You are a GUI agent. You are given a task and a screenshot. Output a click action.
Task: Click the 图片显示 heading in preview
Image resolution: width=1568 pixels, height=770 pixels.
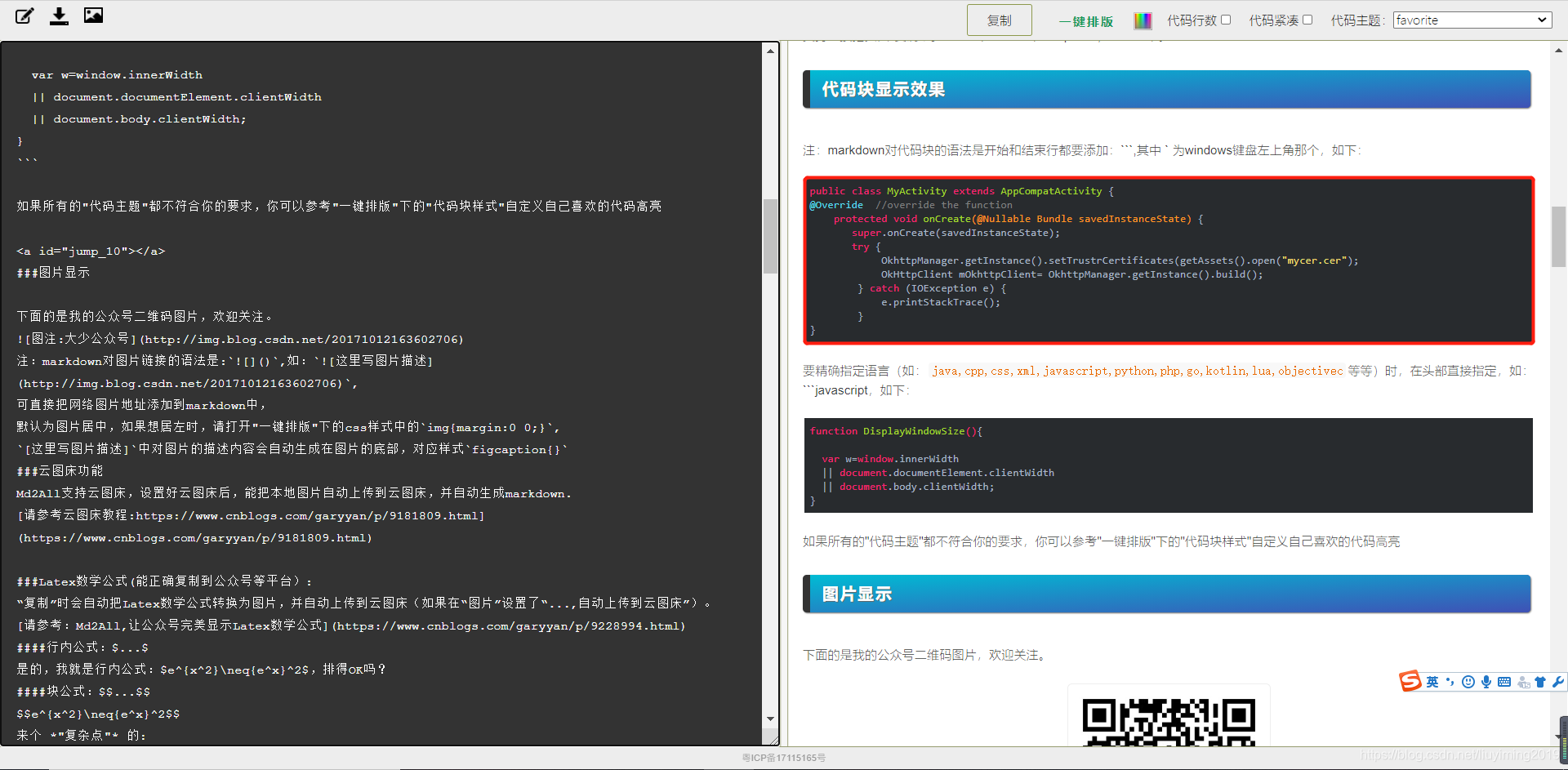click(x=1166, y=594)
